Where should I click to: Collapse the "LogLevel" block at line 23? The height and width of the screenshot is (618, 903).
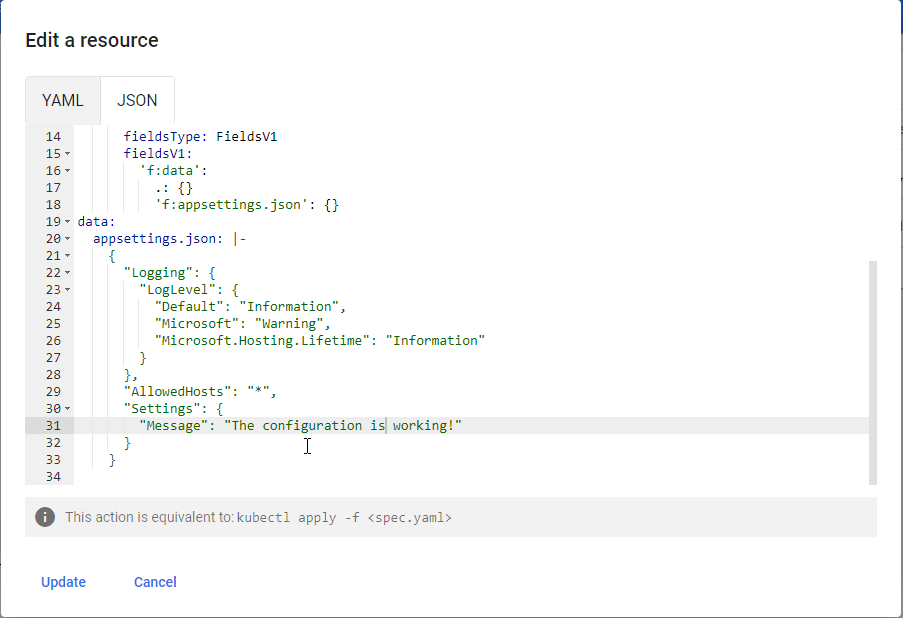pyautogui.click(x=67, y=290)
